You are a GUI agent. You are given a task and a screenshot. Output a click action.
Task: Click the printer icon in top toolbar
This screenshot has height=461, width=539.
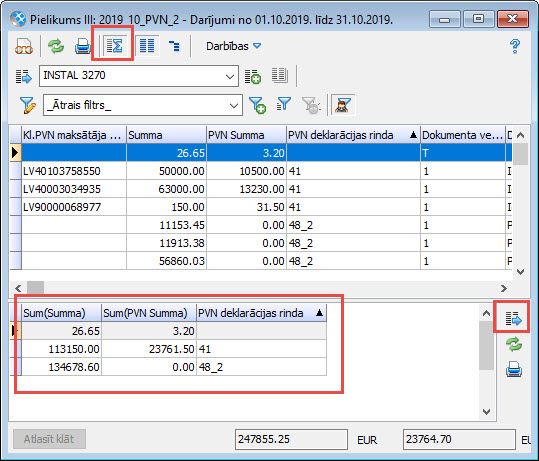click(82, 46)
